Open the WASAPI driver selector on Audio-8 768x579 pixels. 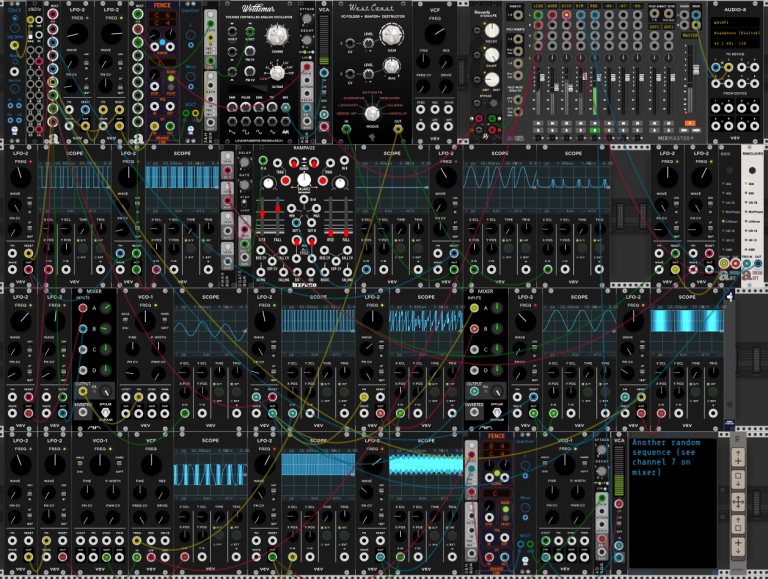pos(735,23)
